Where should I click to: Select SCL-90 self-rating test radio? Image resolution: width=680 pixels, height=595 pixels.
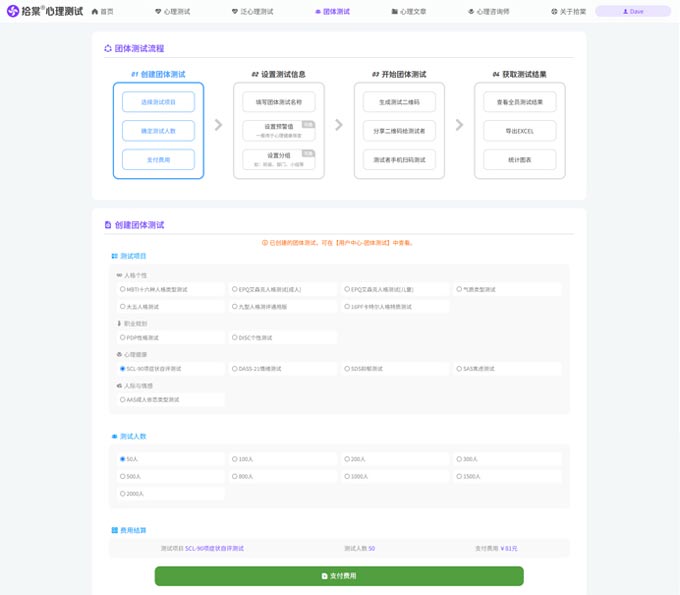123,369
